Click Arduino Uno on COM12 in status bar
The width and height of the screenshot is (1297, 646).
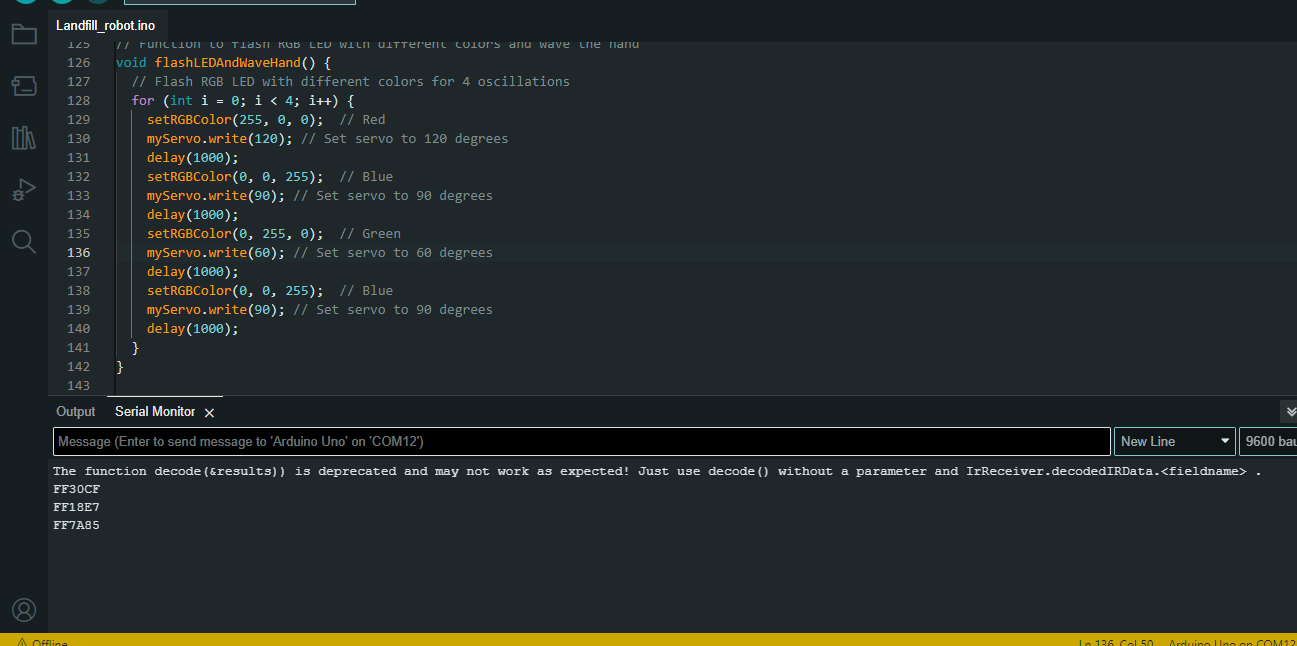[1230, 641]
